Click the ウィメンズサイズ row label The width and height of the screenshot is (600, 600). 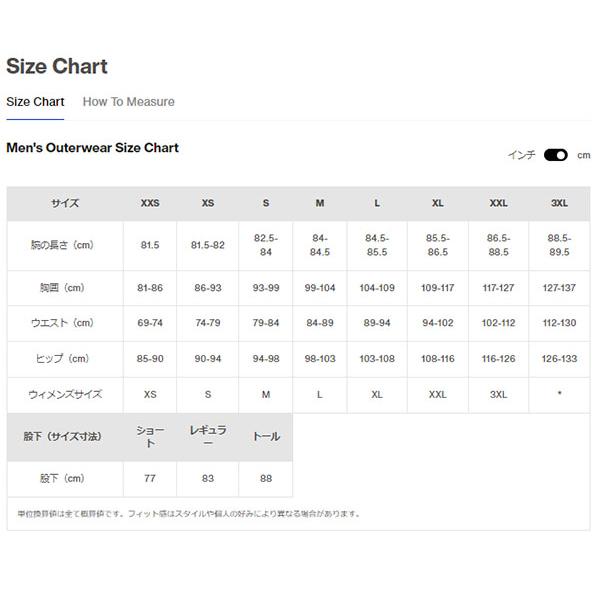coord(65,394)
